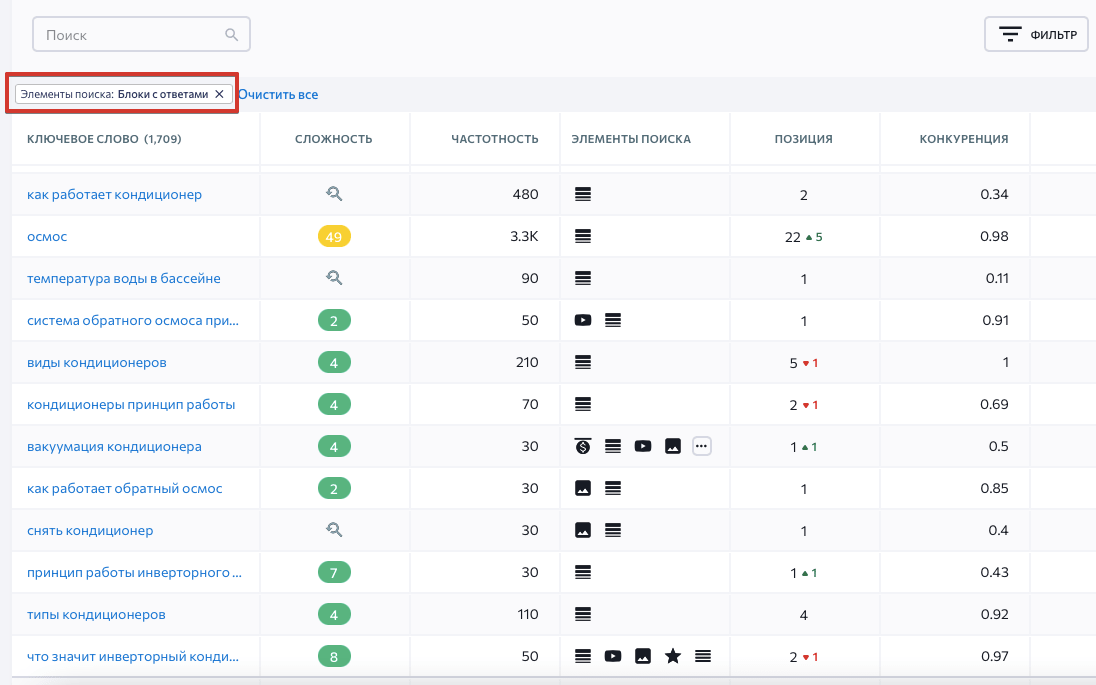The width and height of the screenshot is (1096, 685).
Task: Check difficulty for температура воды в бассейне
Action: [x=334, y=278]
